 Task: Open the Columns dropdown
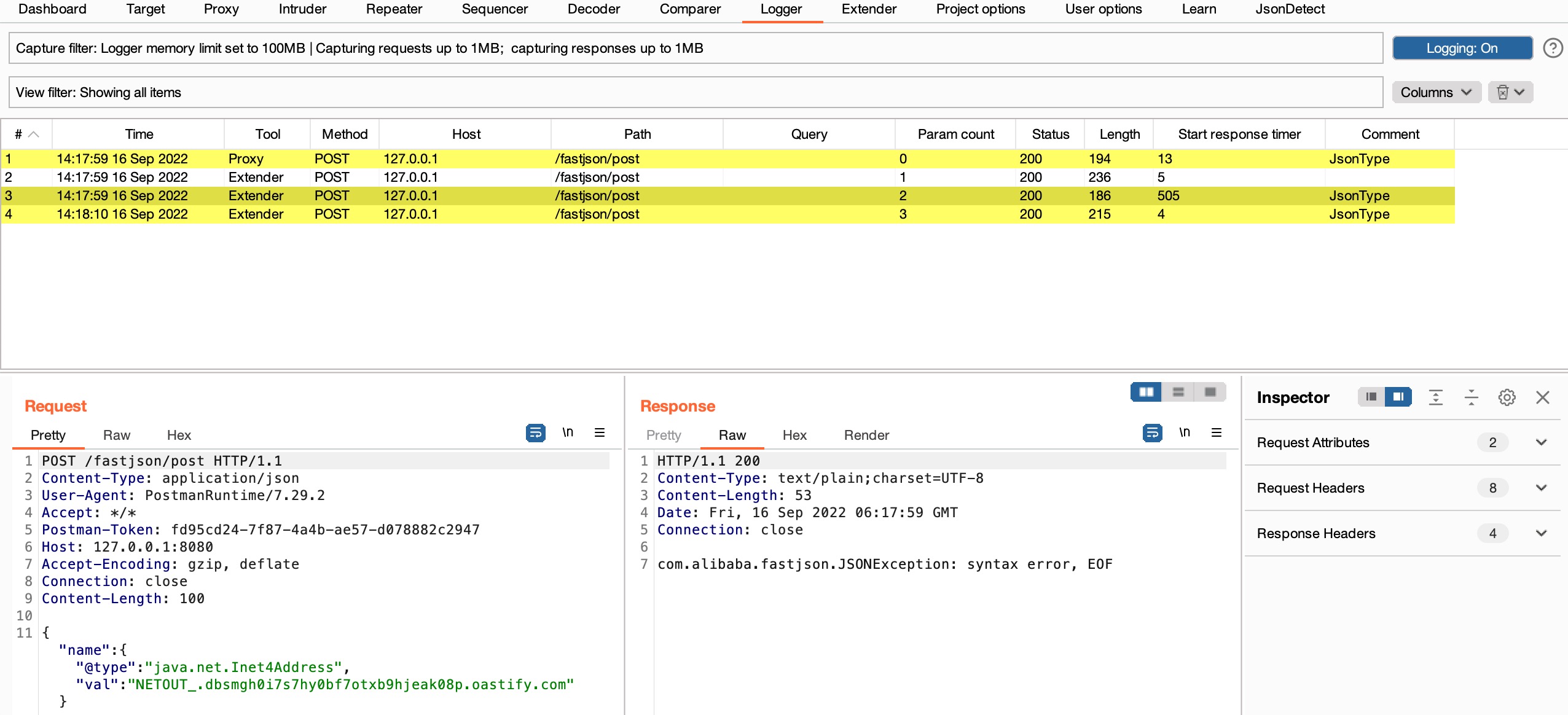pyautogui.click(x=1436, y=92)
